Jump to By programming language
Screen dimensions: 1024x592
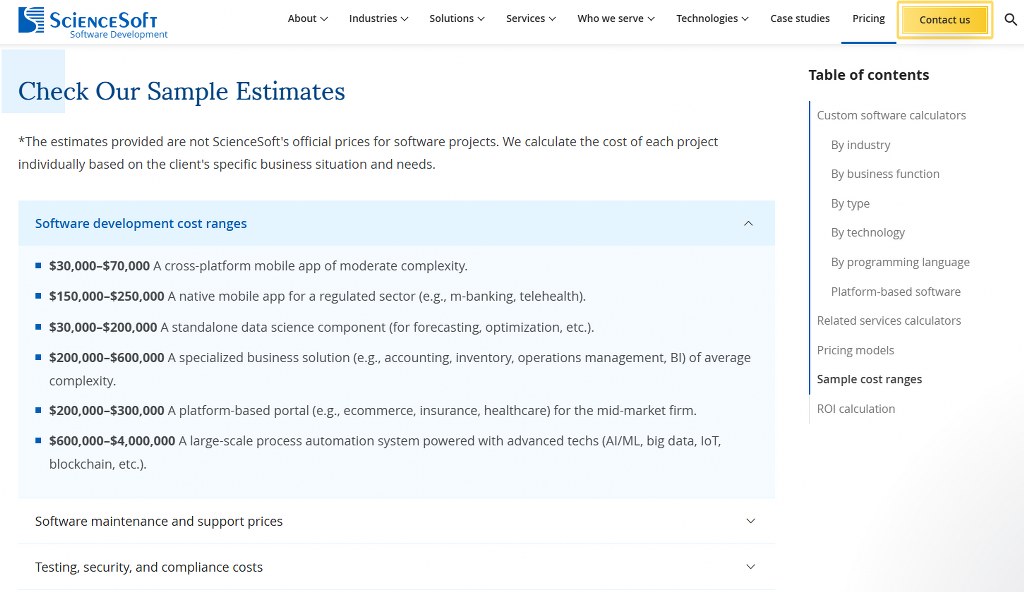pyautogui.click(x=900, y=262)
